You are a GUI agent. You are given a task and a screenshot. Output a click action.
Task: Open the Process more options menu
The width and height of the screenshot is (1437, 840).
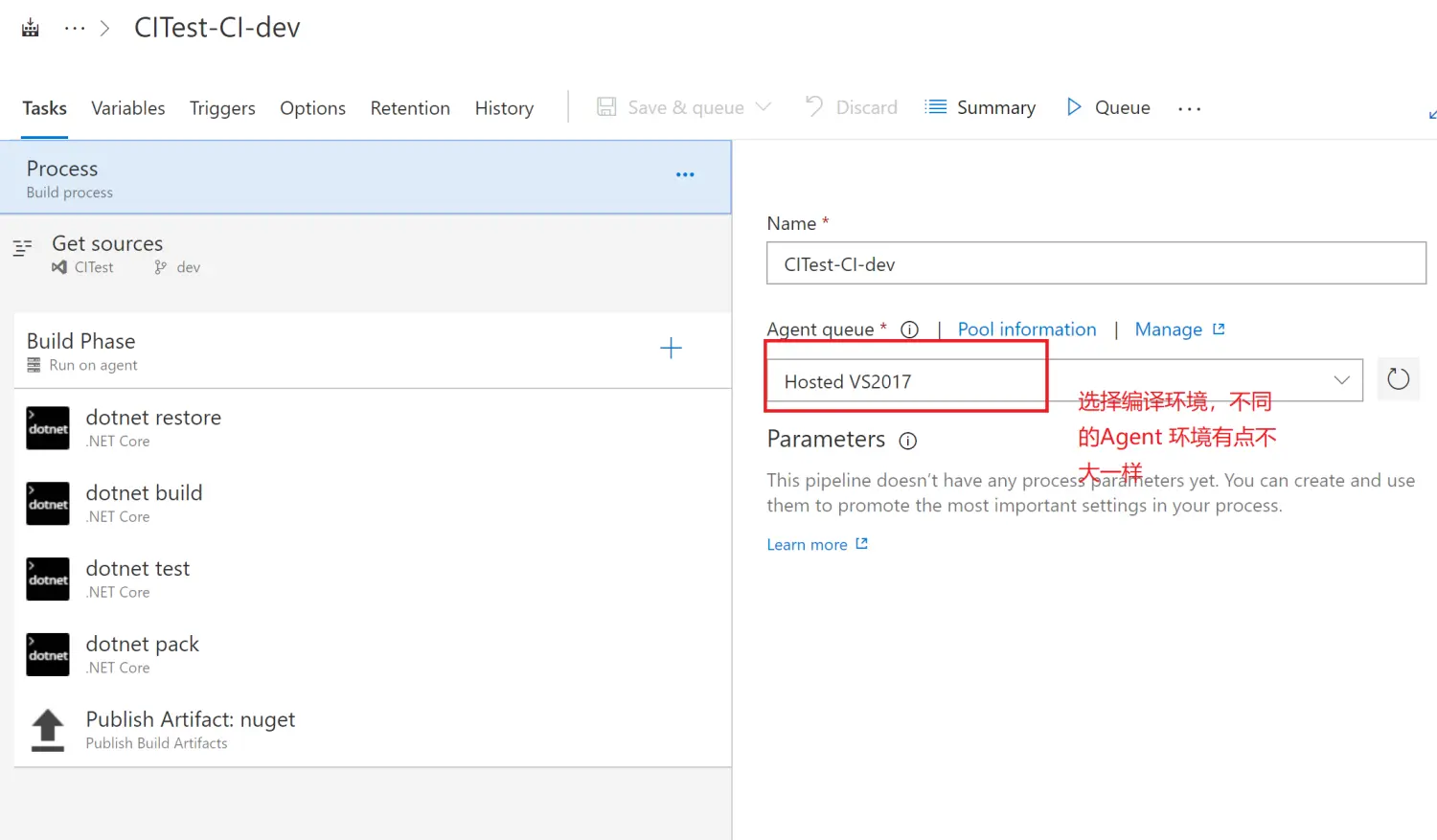pos(685,174)
